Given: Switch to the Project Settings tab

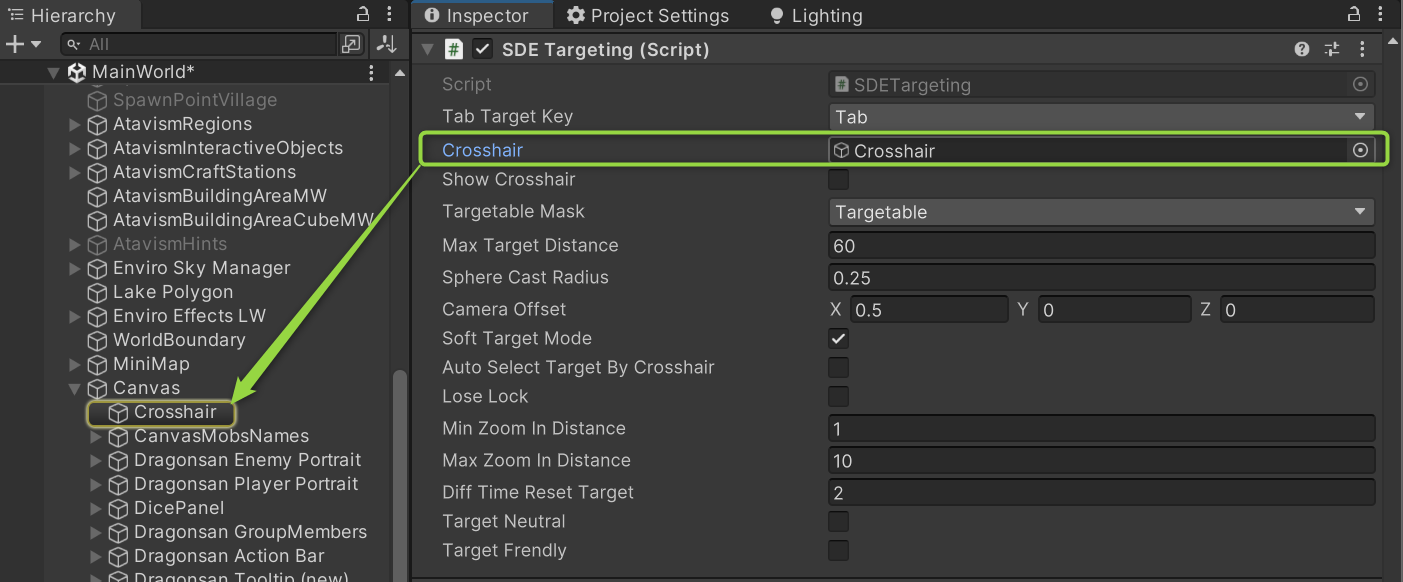Looking at the screenshot, I should (x=648, y=16).
